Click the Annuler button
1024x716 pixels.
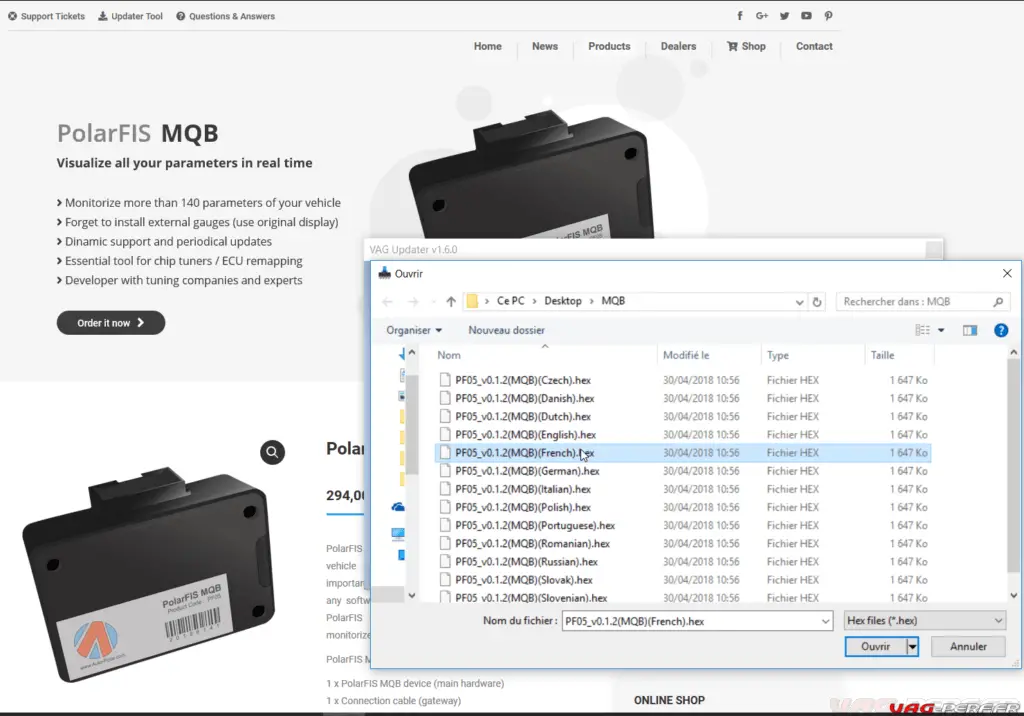pos(968,646)
